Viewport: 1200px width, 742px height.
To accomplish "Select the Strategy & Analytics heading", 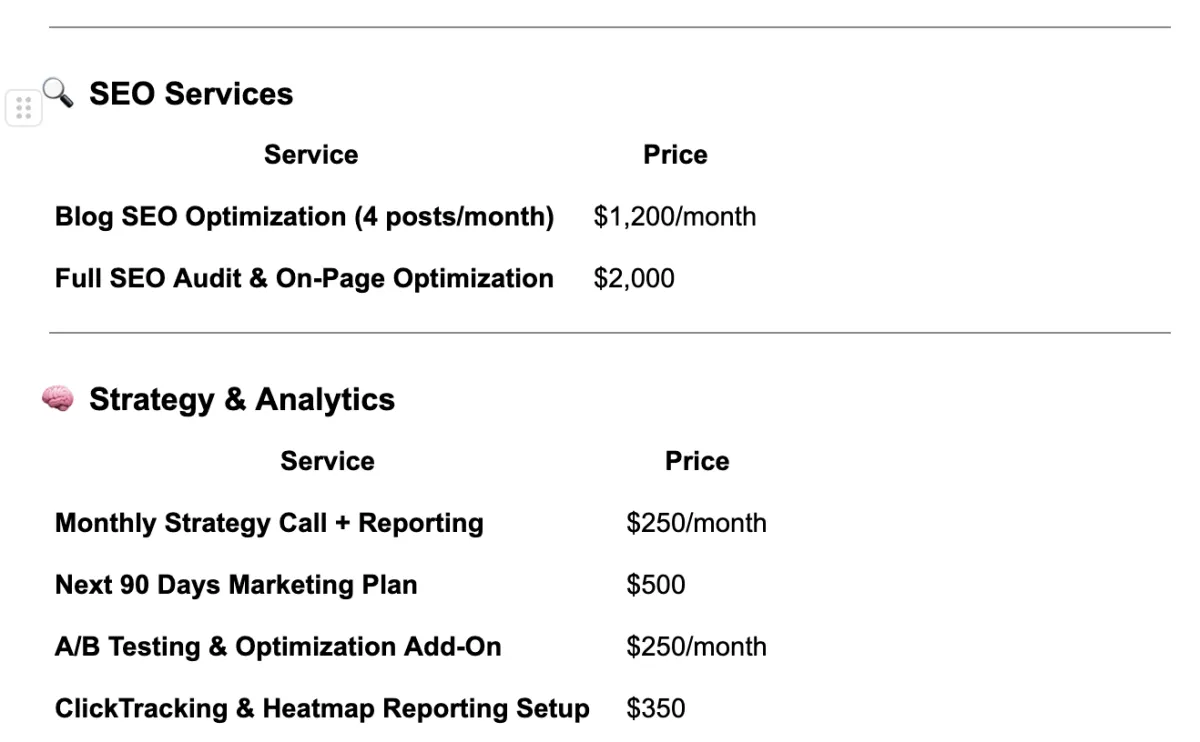I will point(242,400).
